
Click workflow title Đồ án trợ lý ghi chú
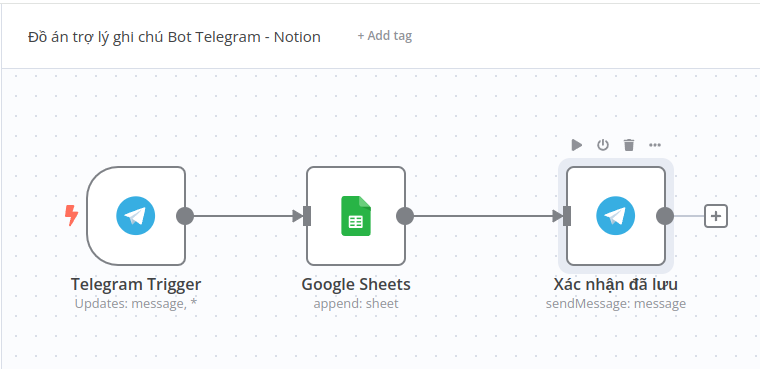[174, 37]
